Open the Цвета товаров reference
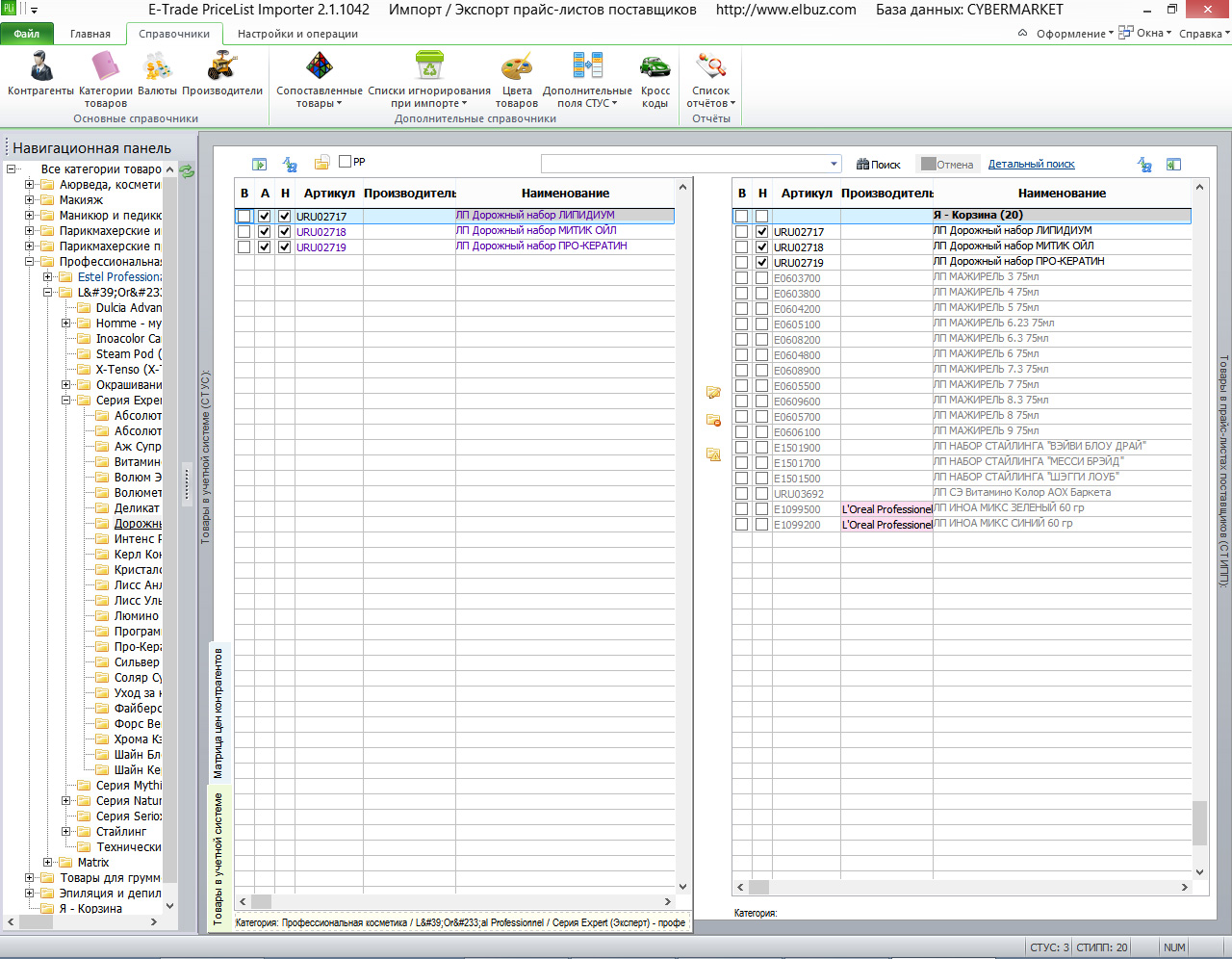Image resolution: width=1232 pixels, height=959 pixels. 517,79
